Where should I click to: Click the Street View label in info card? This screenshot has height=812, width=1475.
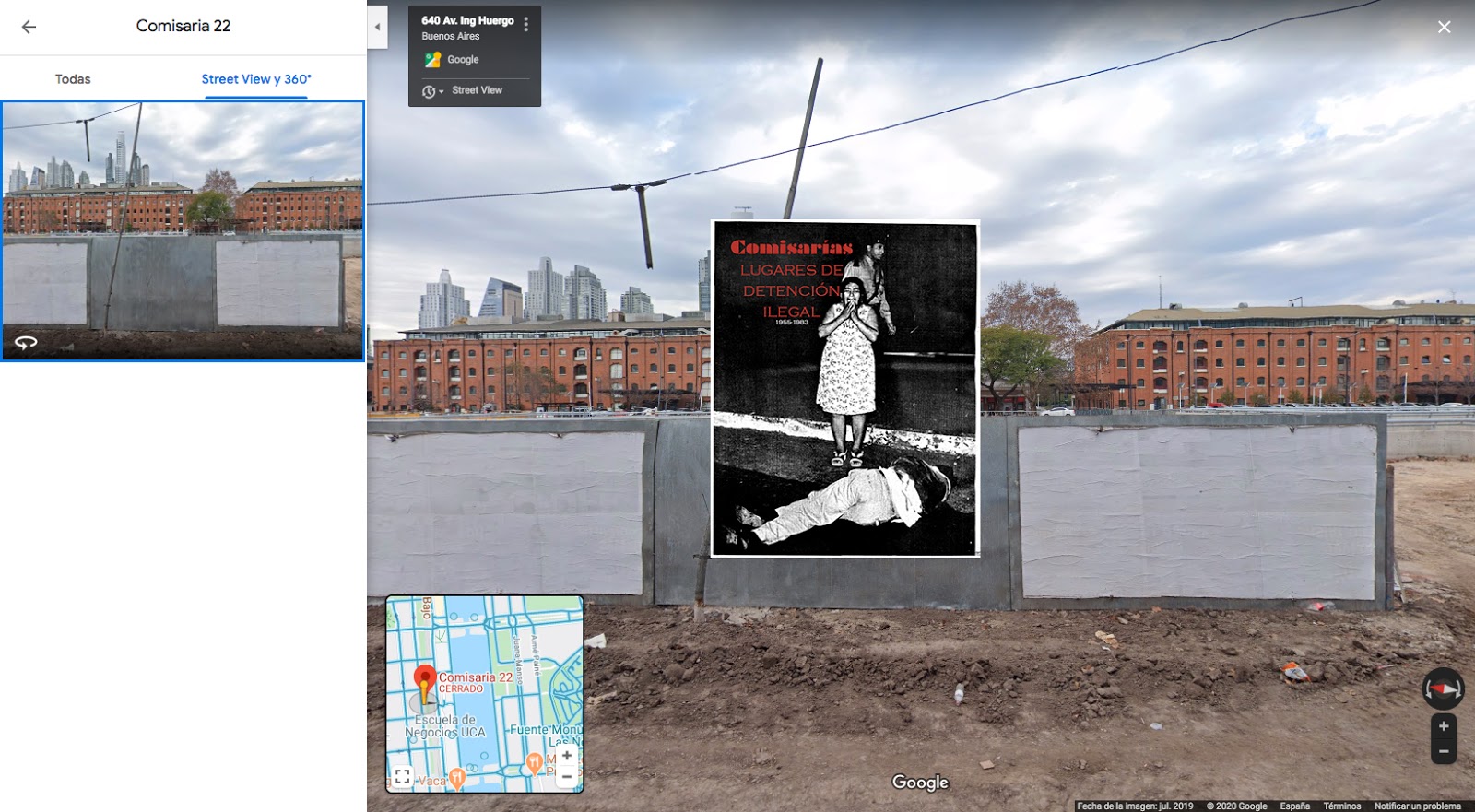[x=477, y=90]
